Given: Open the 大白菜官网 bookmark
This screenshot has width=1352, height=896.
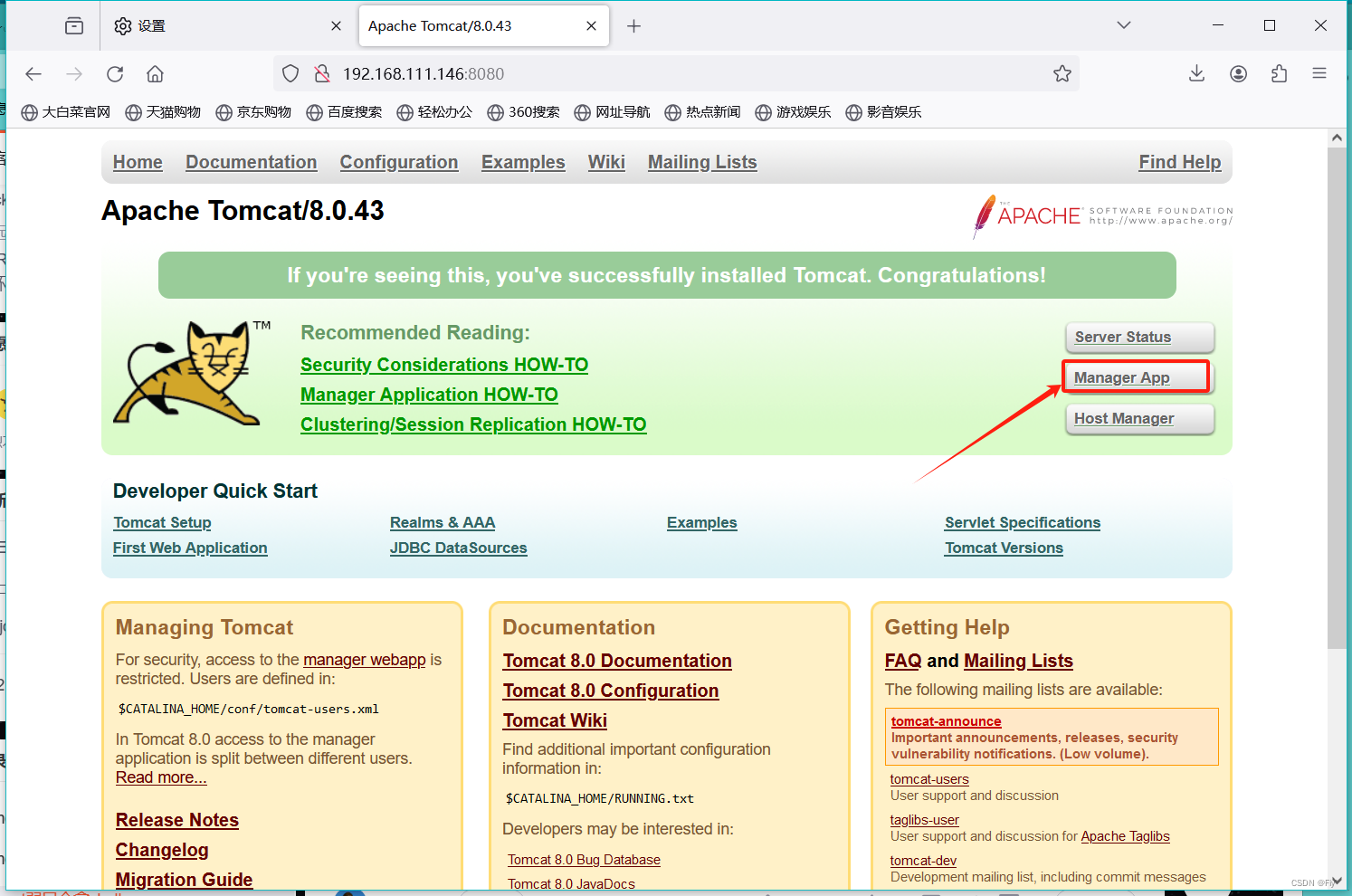Looking at the screenshot, I should tap(65, 112).
